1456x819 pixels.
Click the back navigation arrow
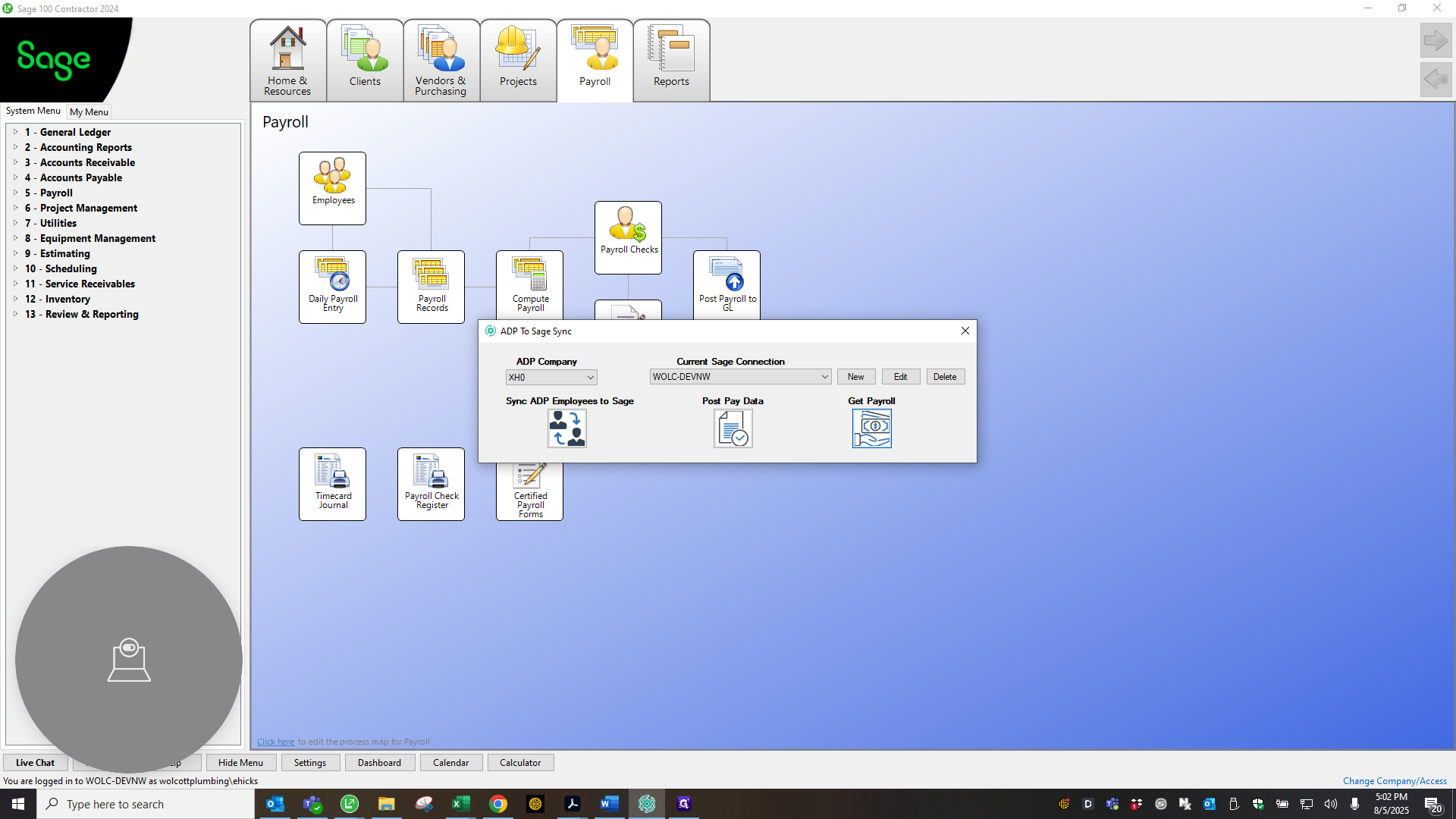(x=1436, y=79)
